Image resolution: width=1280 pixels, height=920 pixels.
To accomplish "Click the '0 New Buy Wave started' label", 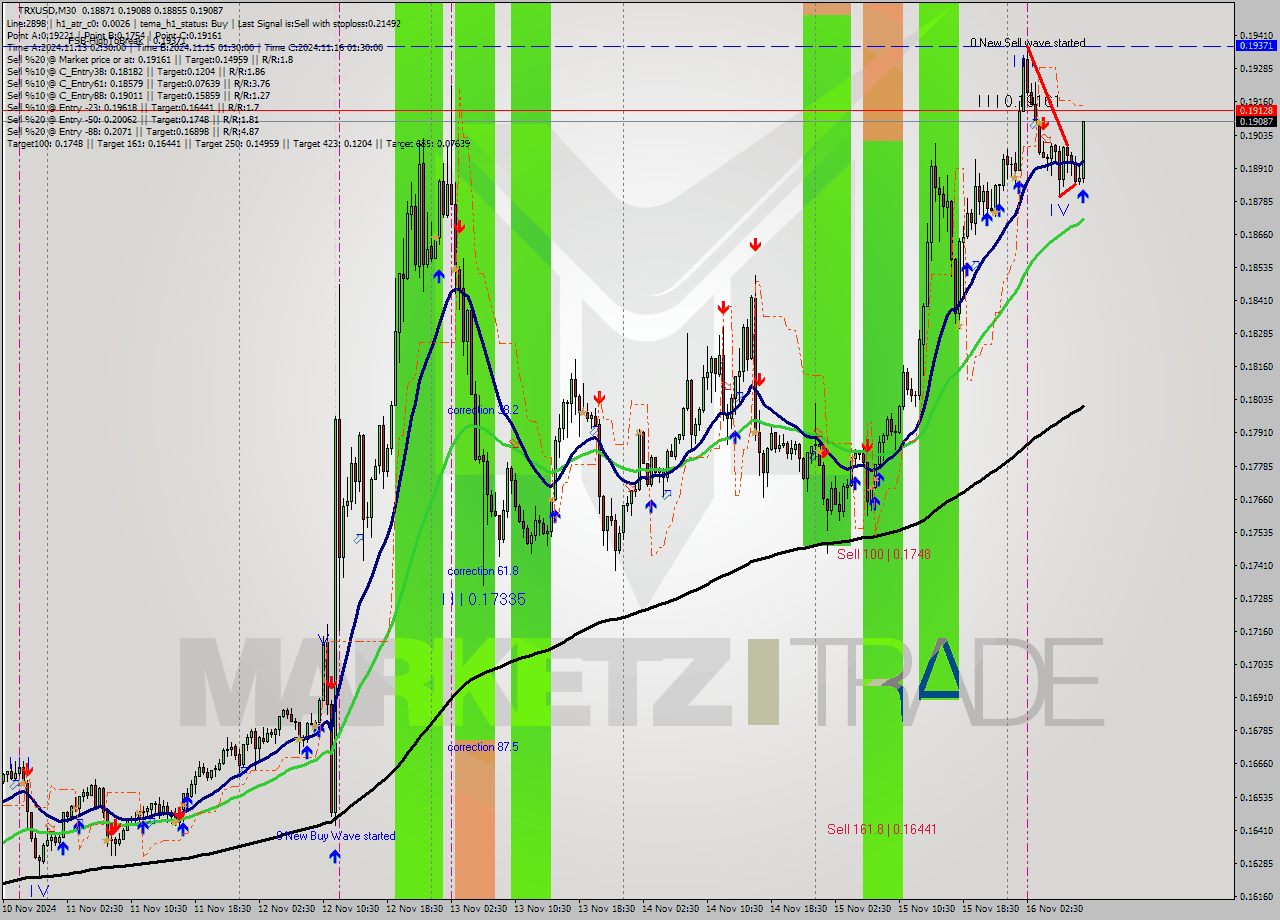I will 335,836.
